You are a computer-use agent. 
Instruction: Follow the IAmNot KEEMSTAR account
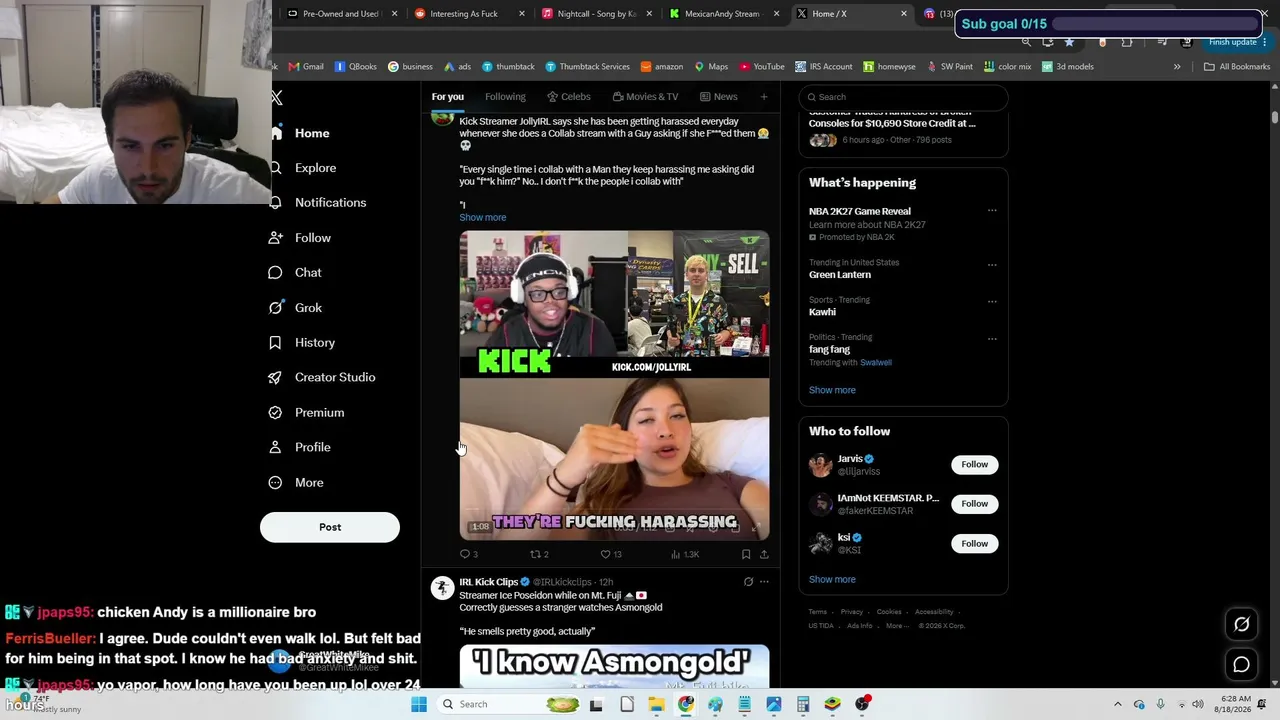[975, 504]
